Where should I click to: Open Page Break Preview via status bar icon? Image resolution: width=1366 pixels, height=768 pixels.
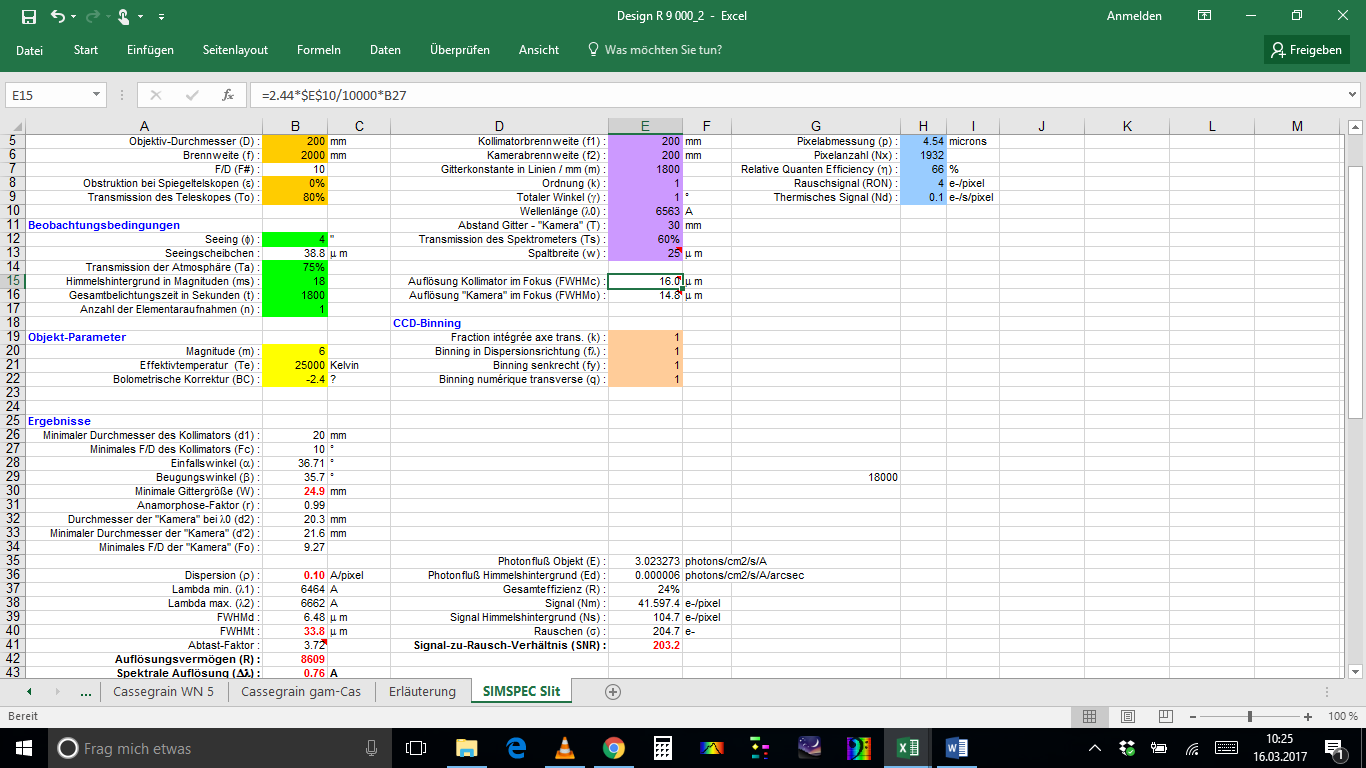point(1164,716)
